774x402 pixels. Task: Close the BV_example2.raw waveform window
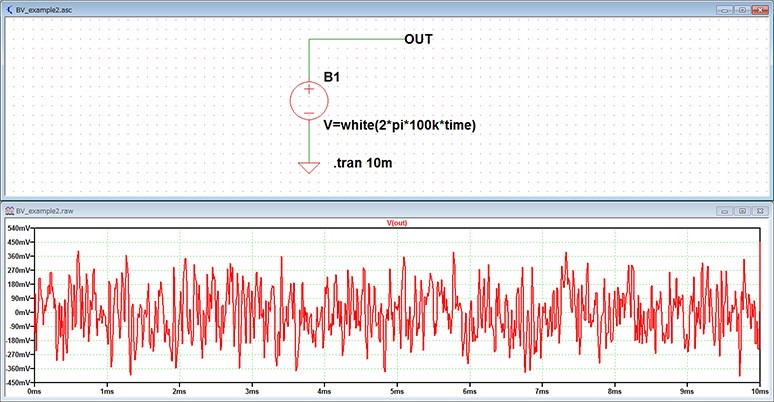point(759,212)
